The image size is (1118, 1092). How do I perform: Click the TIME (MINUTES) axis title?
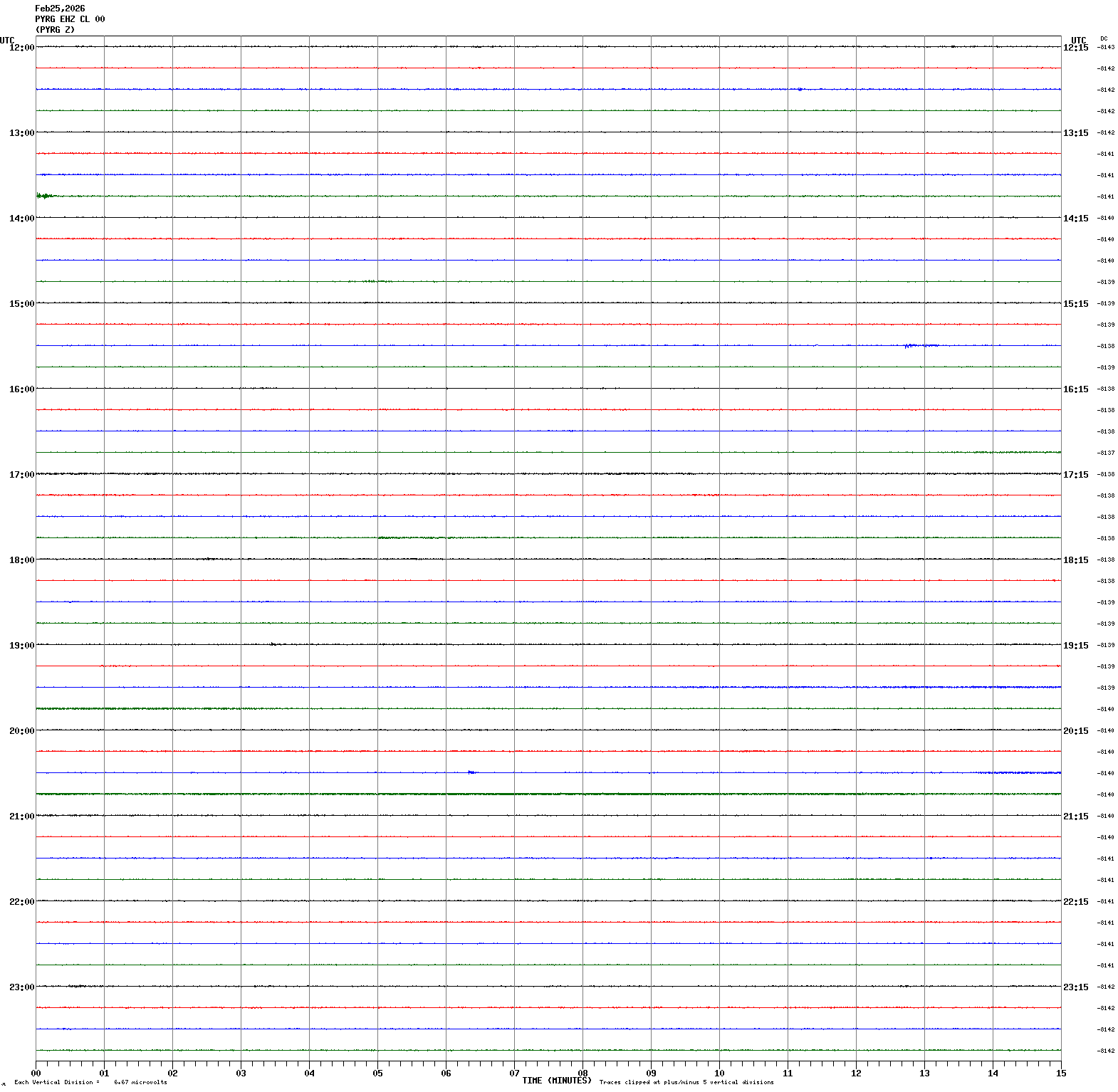(556, 1081)
